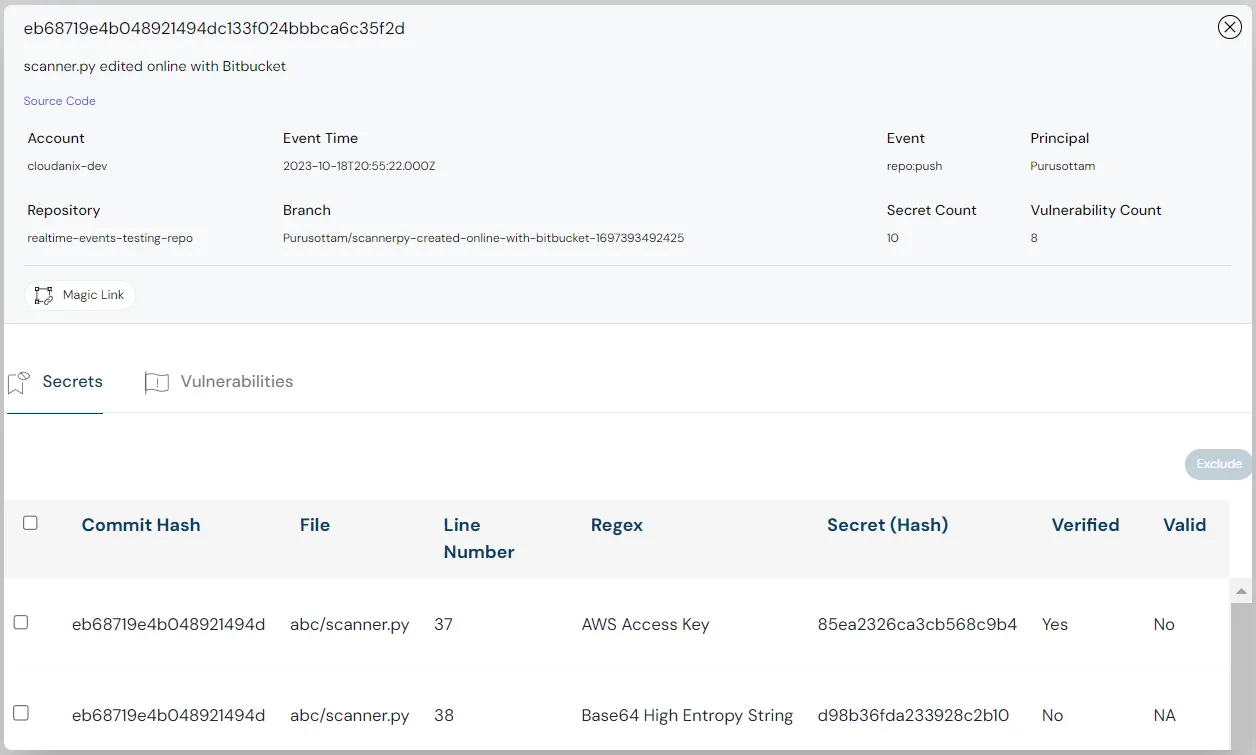
Task: Click the table scrollbar up arrow
Action: tap(1241, 592)
